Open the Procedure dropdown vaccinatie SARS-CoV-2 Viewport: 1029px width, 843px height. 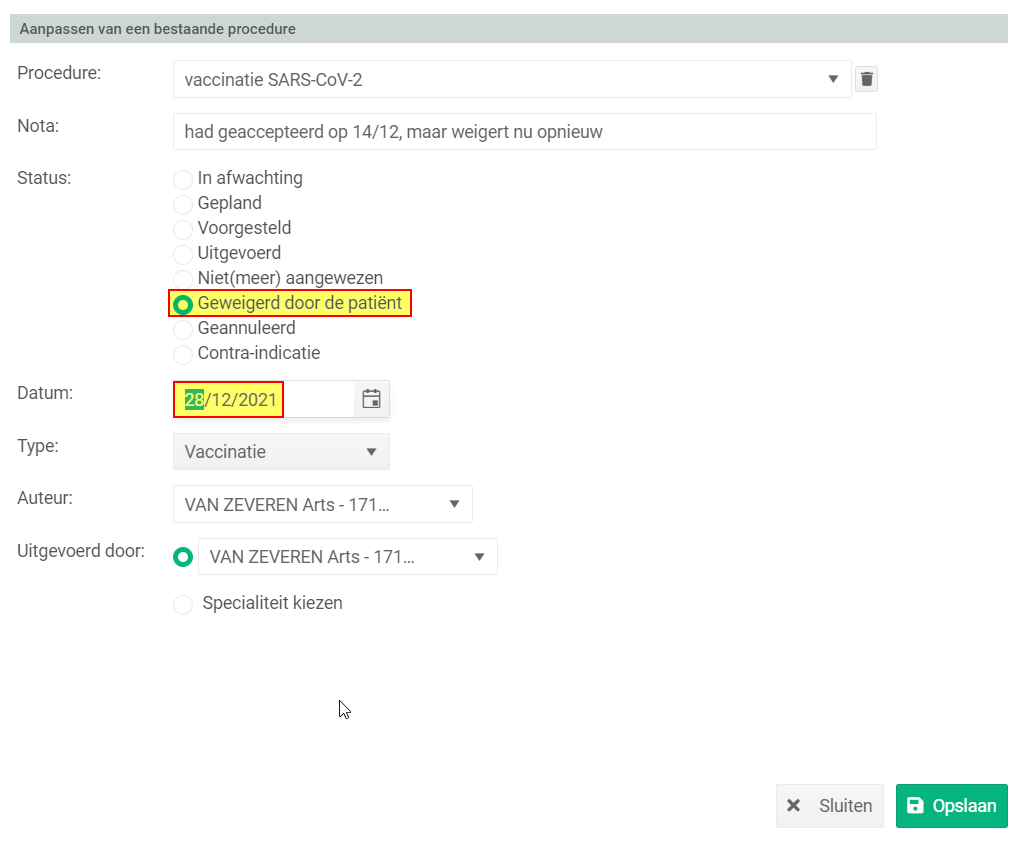click(512, 79)
